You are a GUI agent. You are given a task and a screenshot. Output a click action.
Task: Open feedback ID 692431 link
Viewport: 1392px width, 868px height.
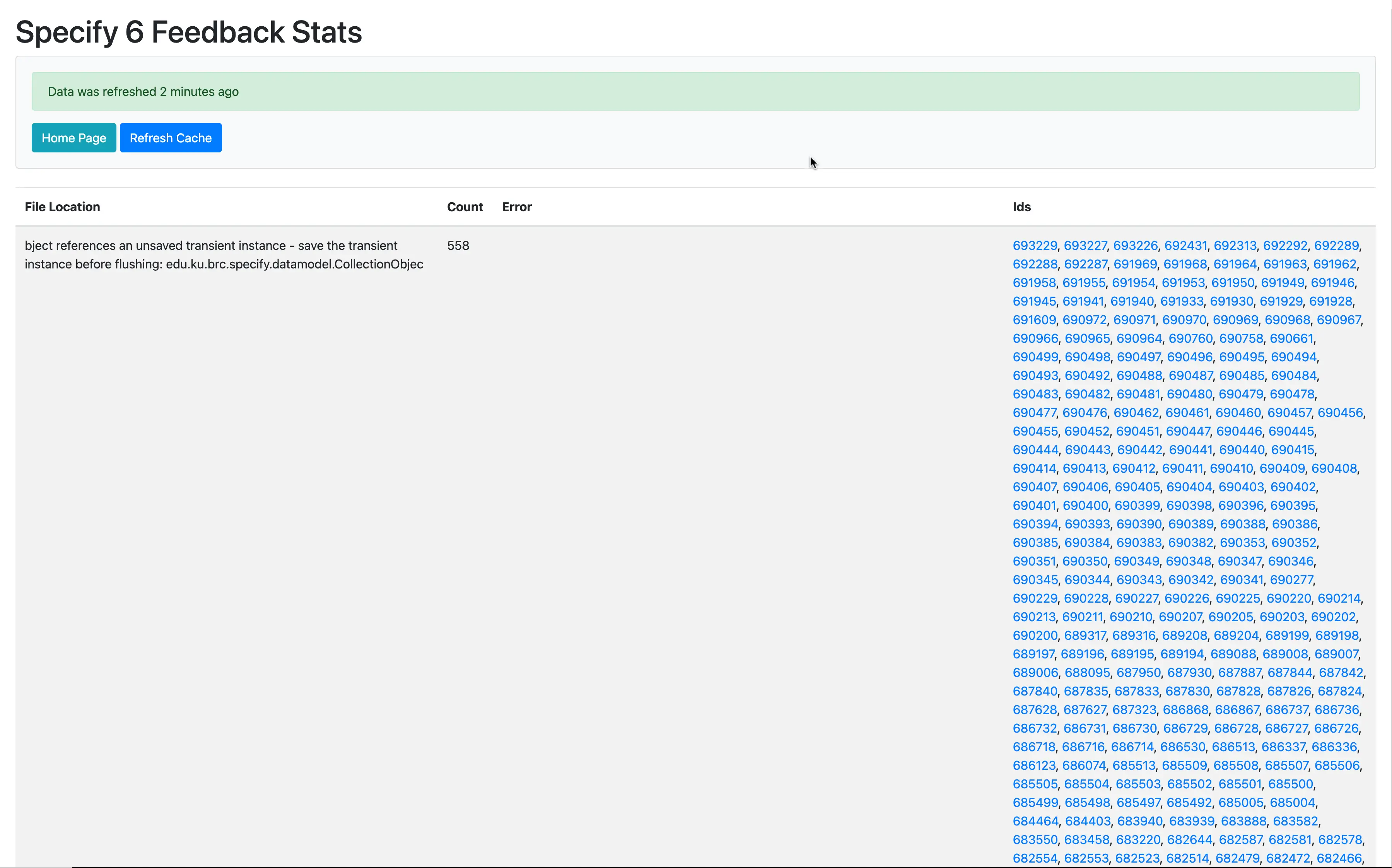(x=1185, y=246)
